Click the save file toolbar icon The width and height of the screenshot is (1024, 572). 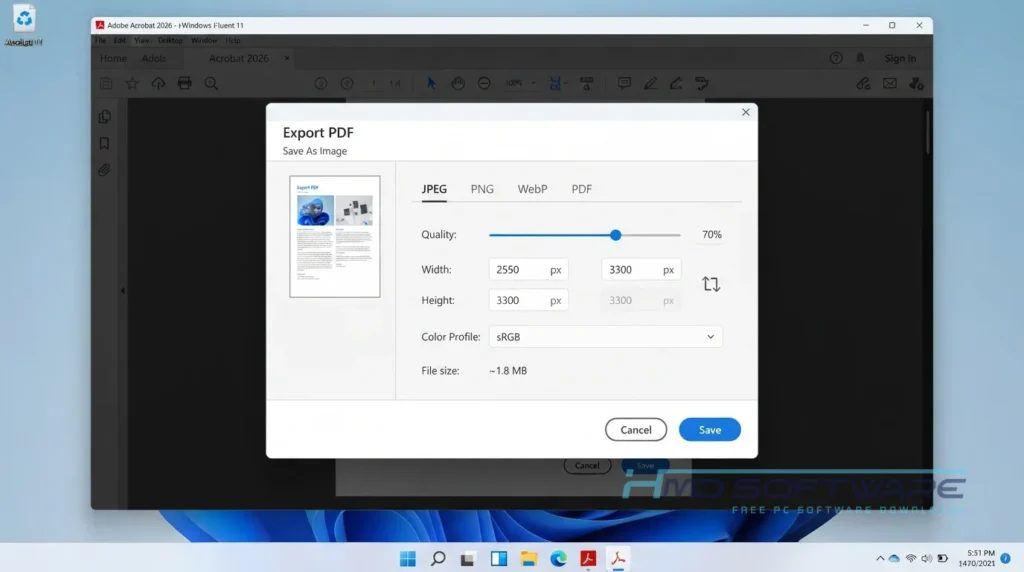tap(106, 84)
